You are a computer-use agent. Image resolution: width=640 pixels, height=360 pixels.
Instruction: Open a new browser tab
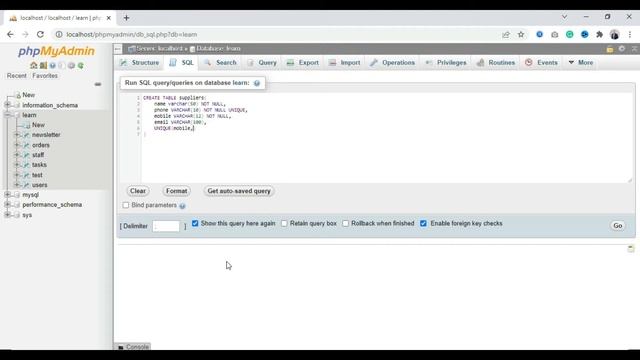tap(127, 18)
